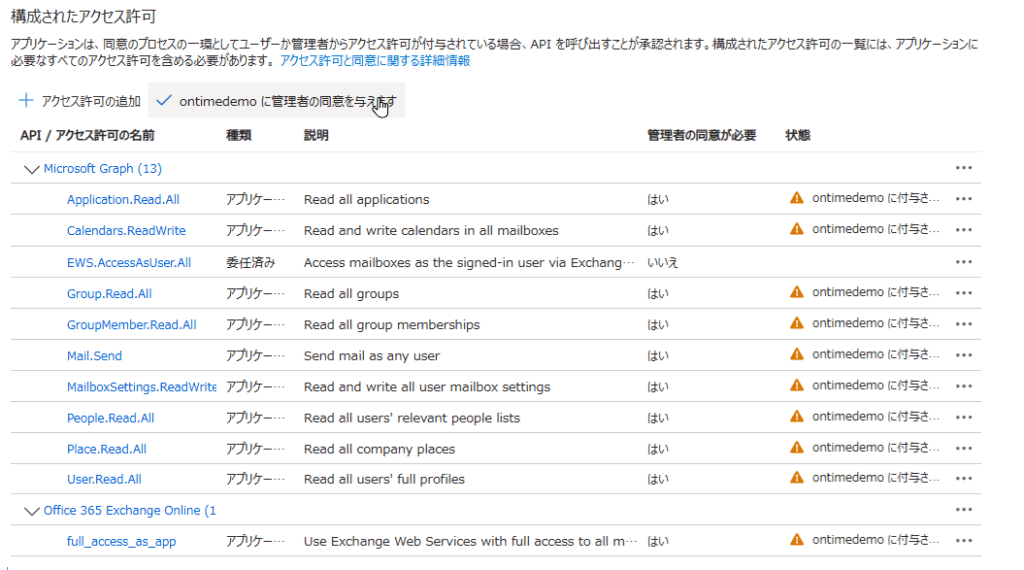
Task: Open the GroupMember.Read.All permission link
Action: pos(131,325)
